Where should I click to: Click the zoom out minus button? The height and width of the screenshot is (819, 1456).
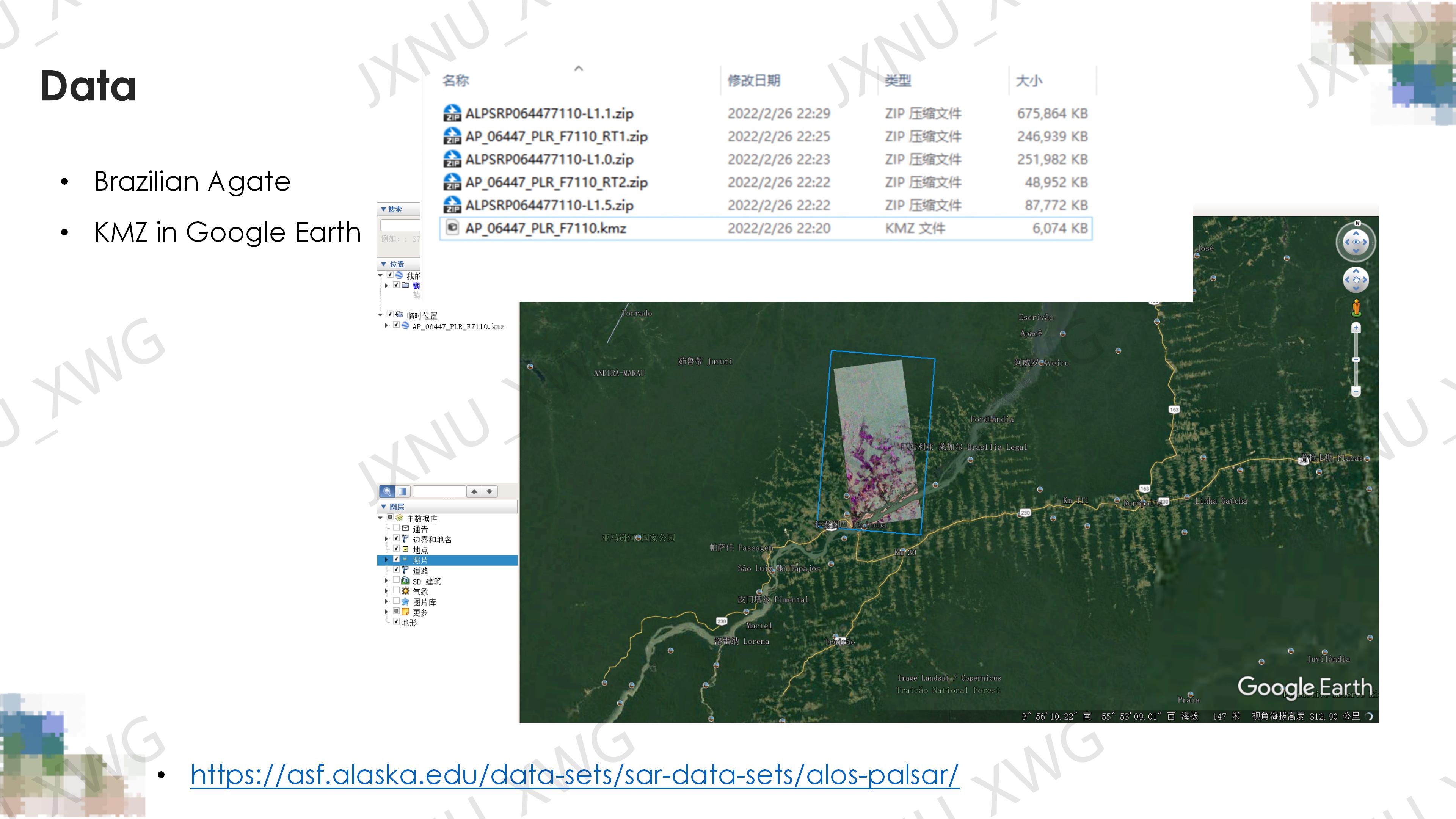click(1356, 391)
